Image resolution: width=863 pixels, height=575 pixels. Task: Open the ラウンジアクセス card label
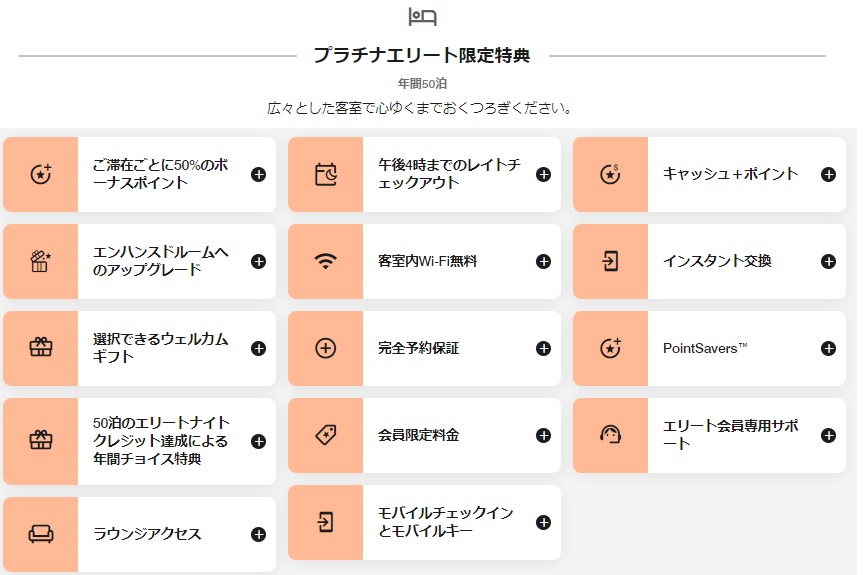[147, 534]
